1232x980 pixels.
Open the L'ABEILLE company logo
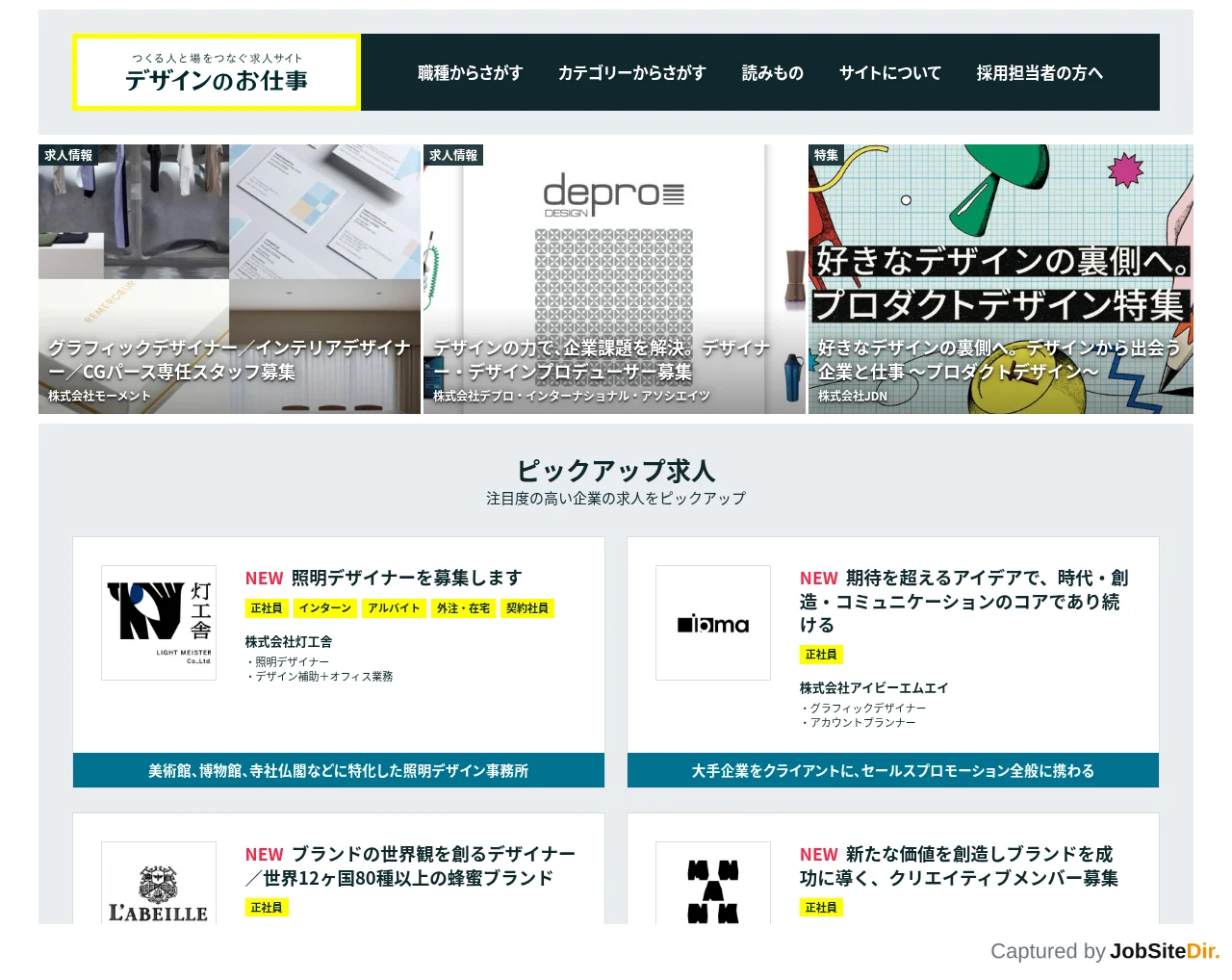tap(159, 883)
